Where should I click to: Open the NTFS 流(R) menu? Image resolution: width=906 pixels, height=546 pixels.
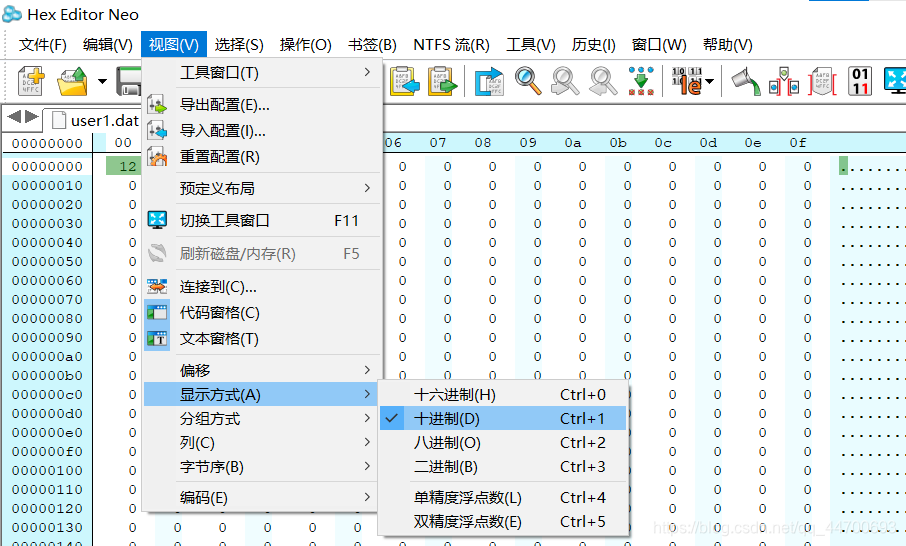point(451,44)
